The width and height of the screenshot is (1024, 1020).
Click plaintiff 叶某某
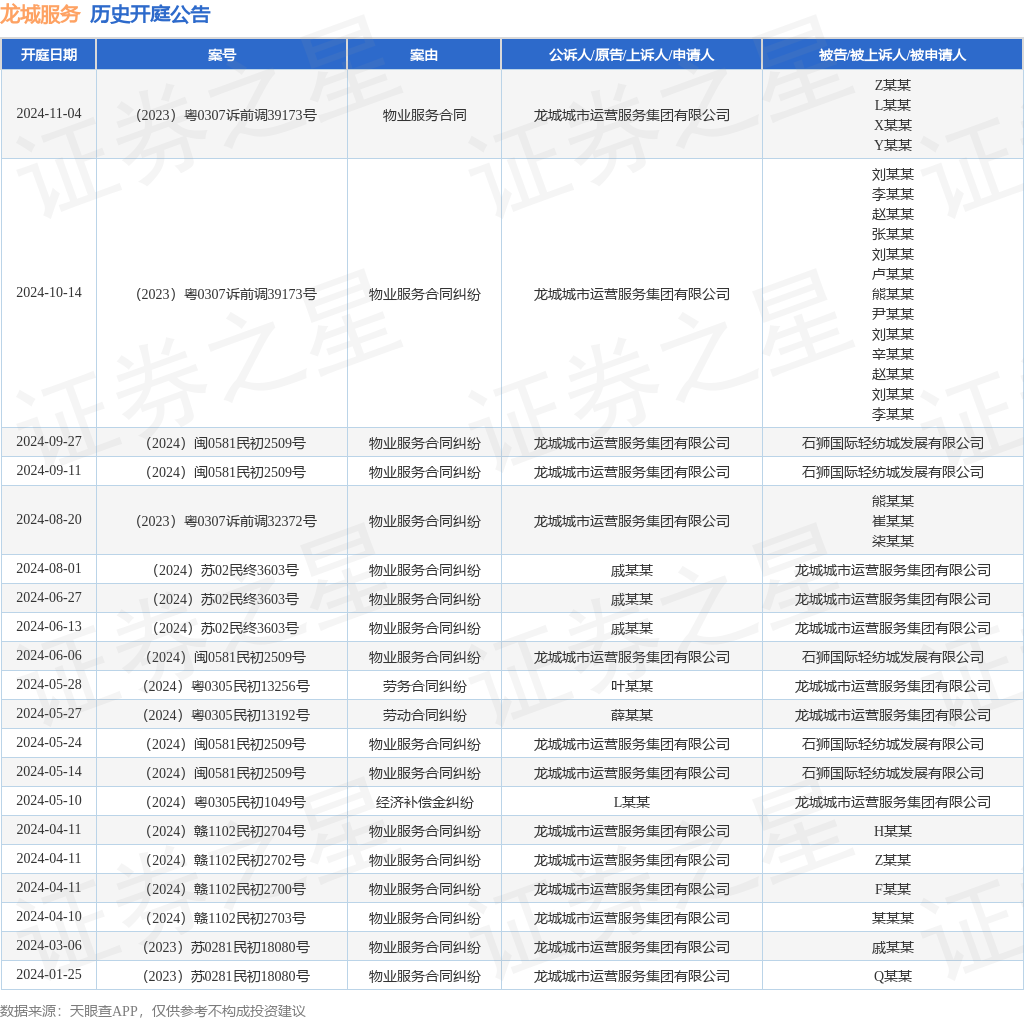(632, 686)
